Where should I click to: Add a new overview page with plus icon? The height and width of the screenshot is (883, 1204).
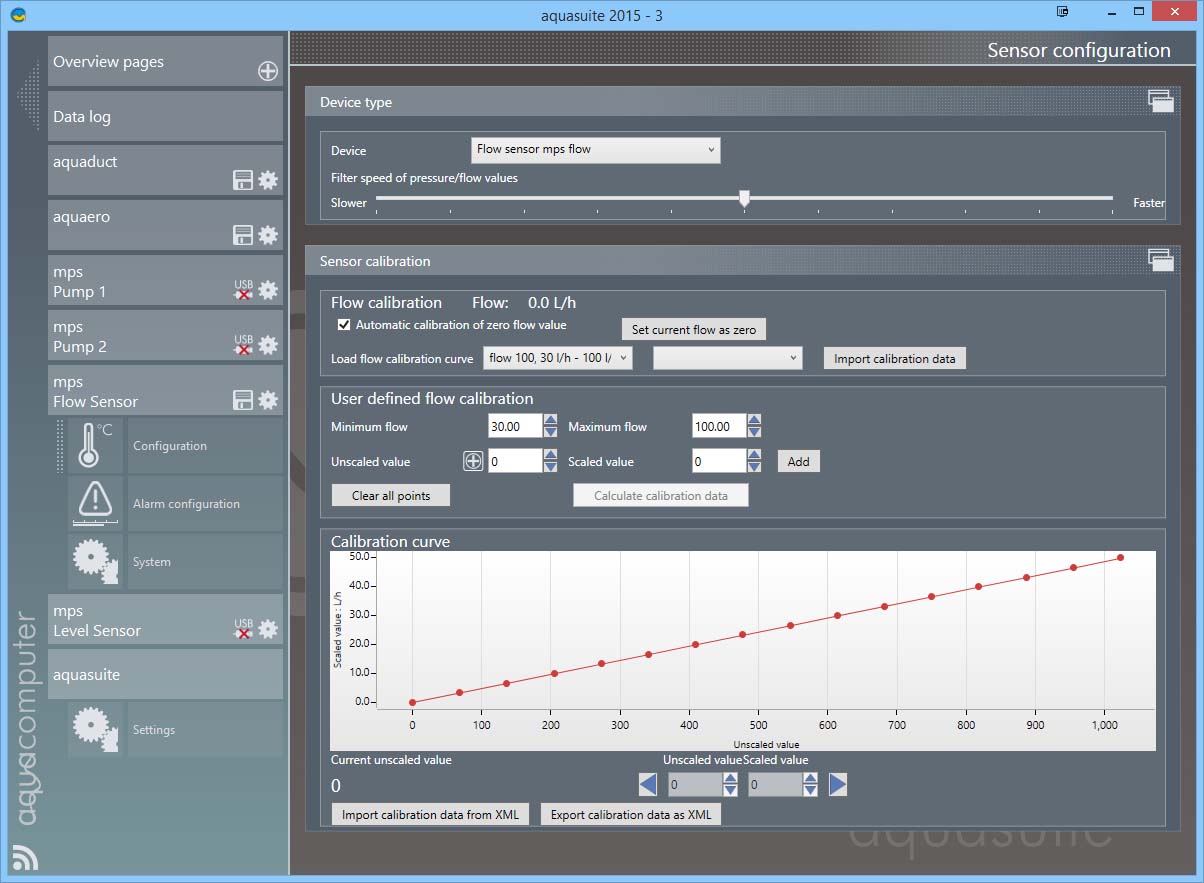click(x=268, y=71)
